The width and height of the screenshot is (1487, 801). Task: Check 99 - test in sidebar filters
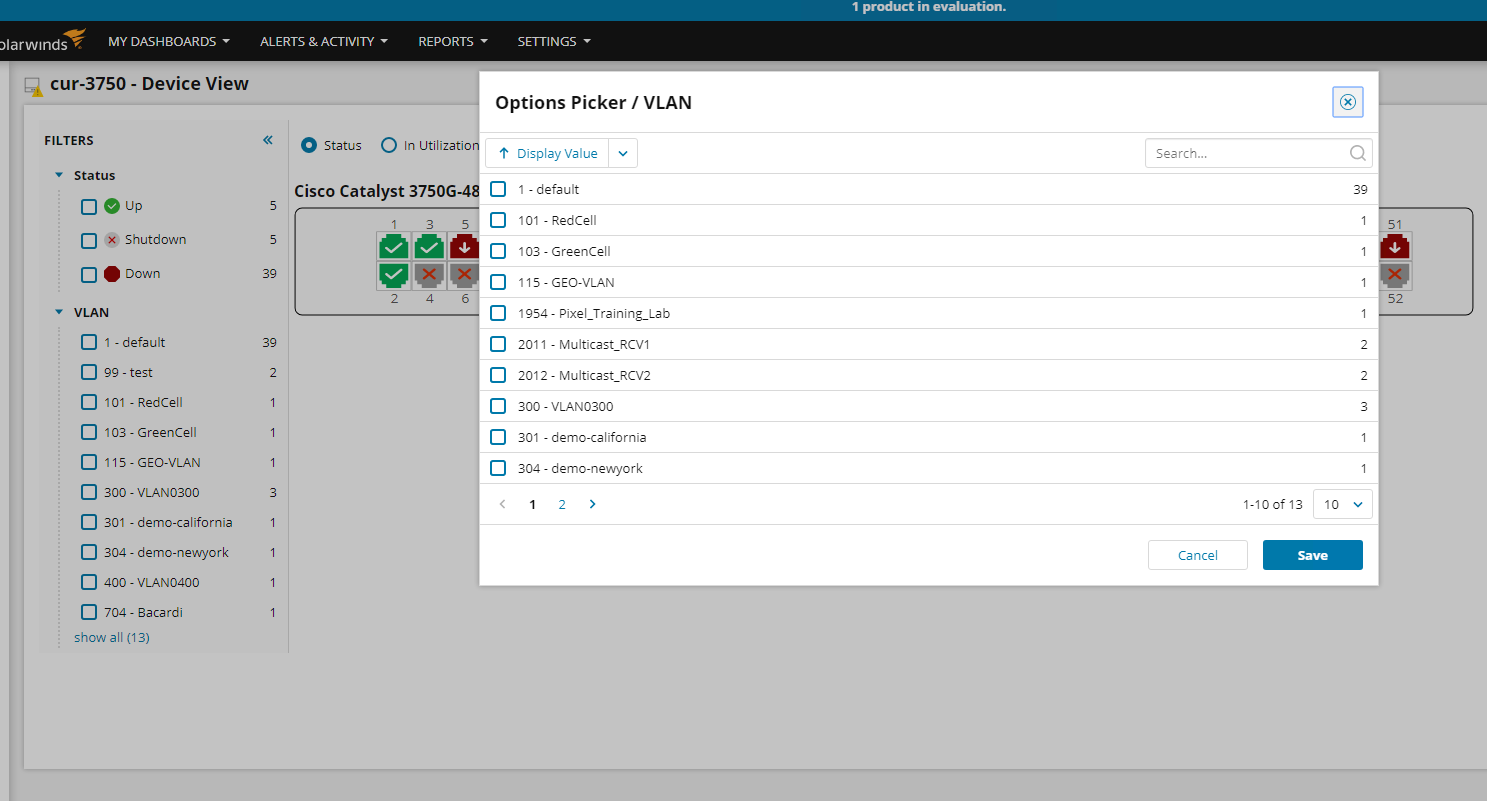point(89,372)
